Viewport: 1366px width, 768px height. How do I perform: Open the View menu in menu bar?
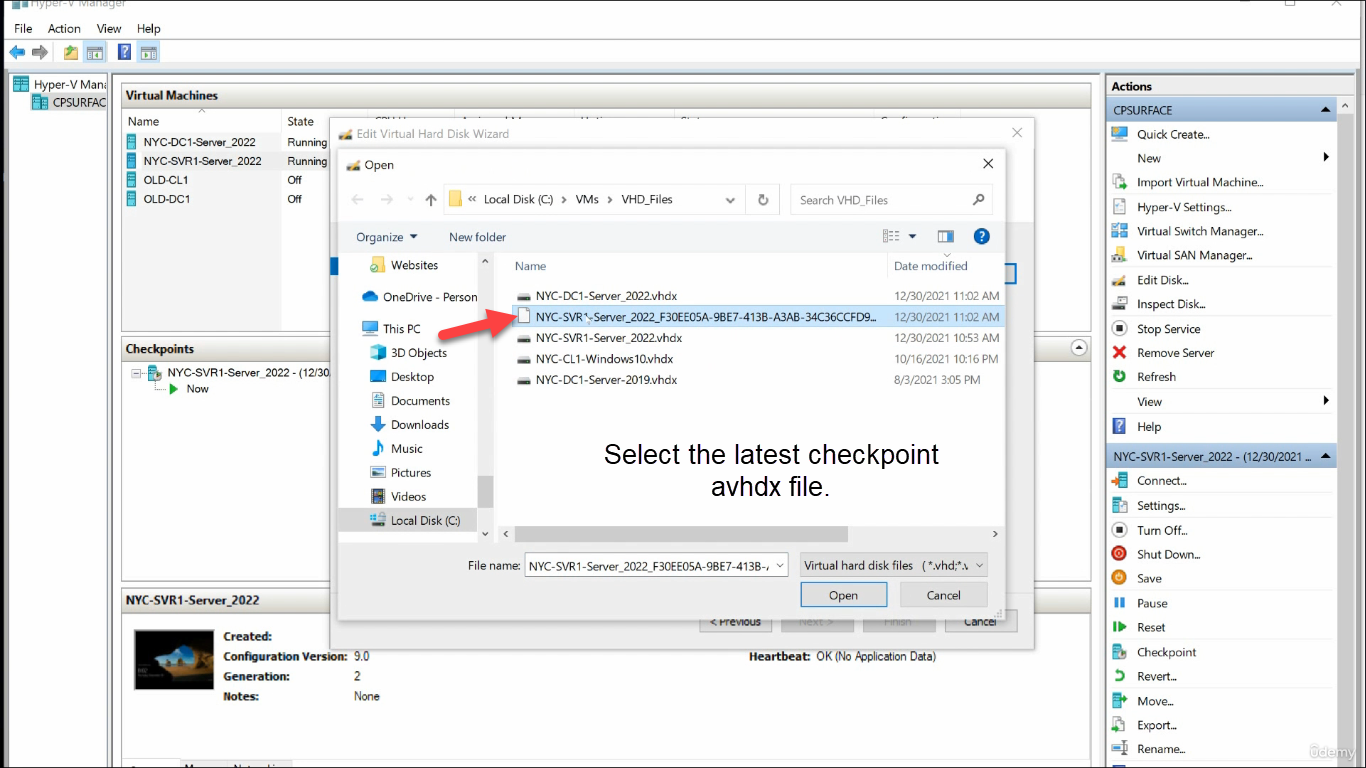click(x=109, y=29)
